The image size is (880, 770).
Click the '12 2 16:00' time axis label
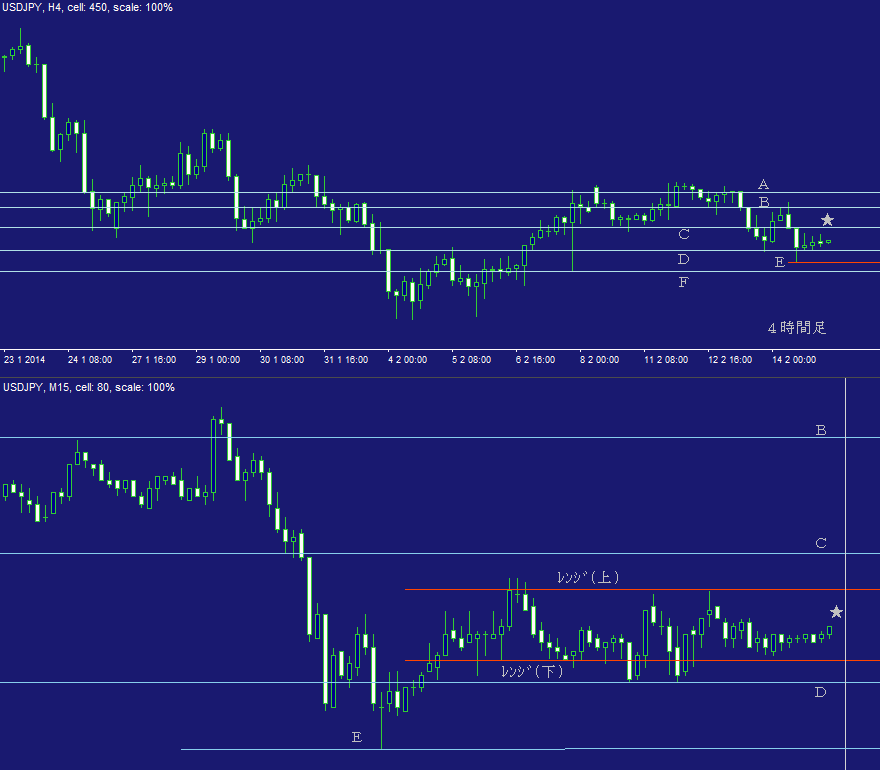click(730, 360)
